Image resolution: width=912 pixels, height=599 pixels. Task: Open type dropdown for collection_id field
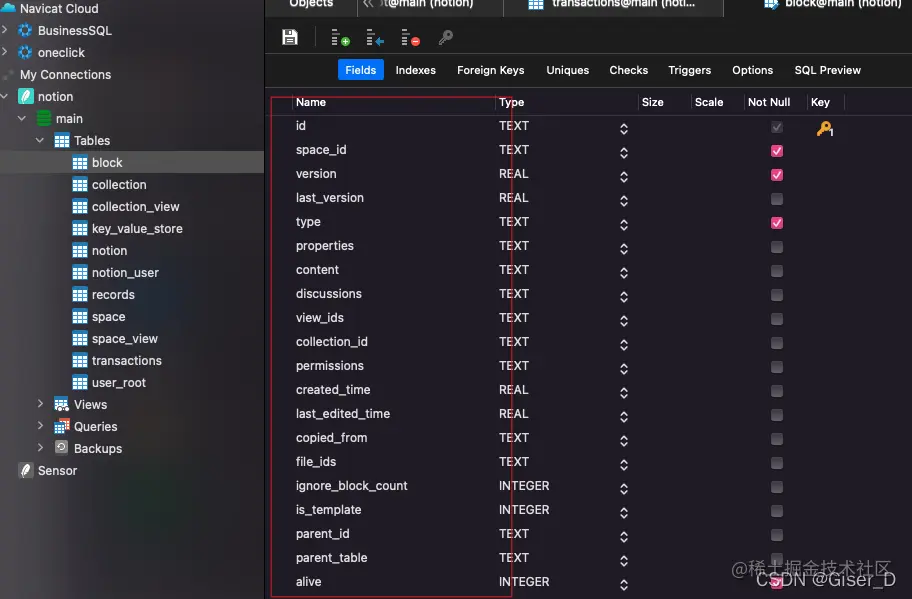tap(624, 344)
